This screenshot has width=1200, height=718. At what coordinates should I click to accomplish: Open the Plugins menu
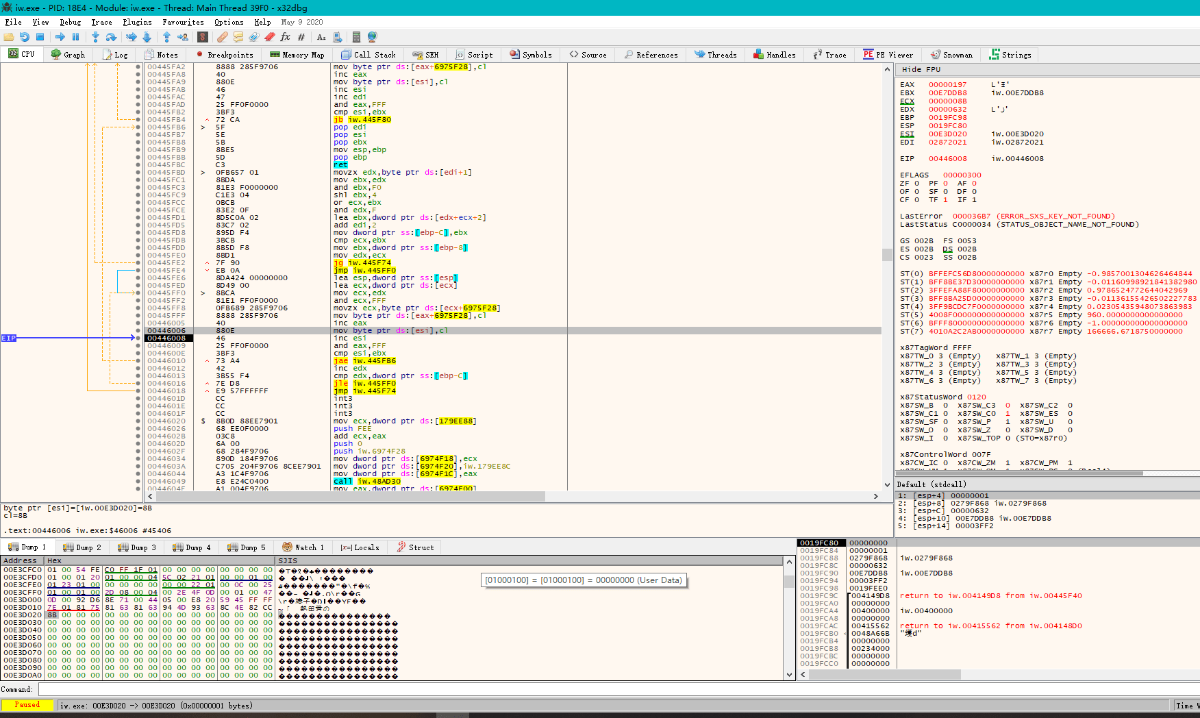[137, 21]
